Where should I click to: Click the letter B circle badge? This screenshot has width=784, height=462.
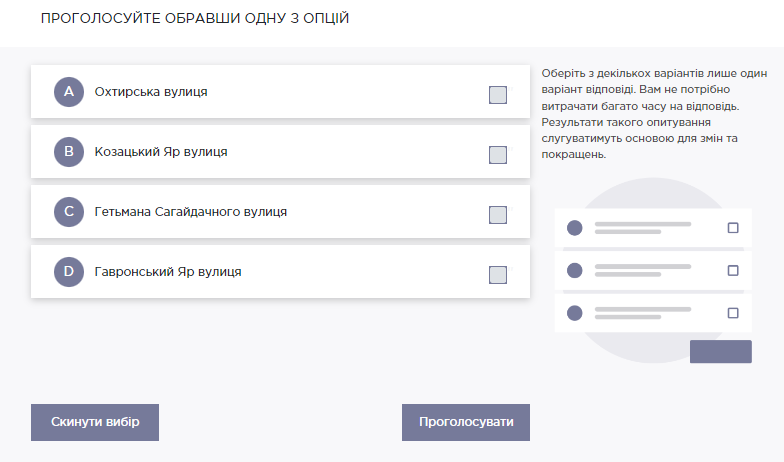coord(69,152)
